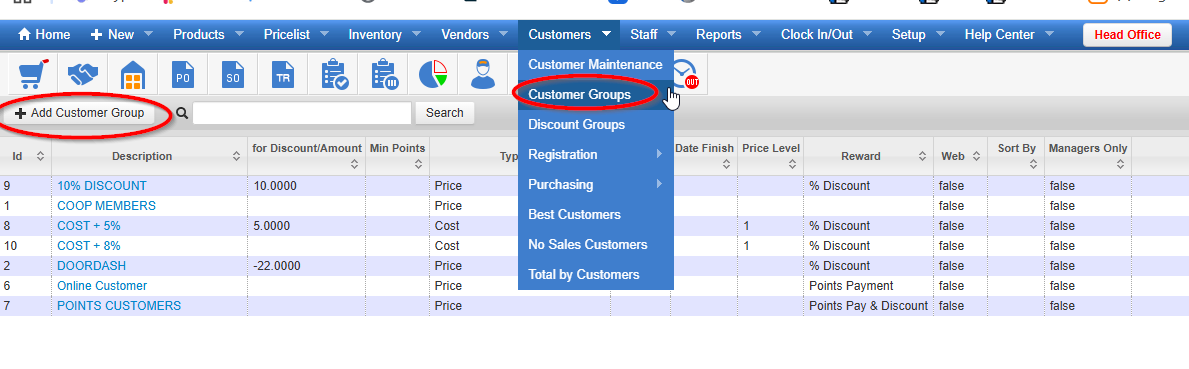
Task: Click the handshake icon in toolbar
Action: point(83,74)
